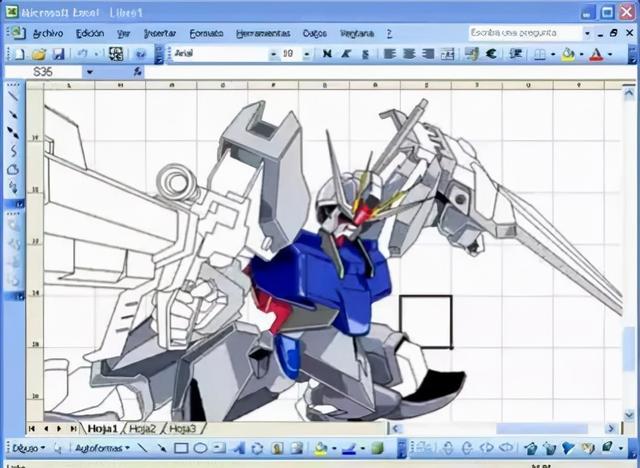
Task: Open the Ventana menu
Action: (x=357, y=33)
